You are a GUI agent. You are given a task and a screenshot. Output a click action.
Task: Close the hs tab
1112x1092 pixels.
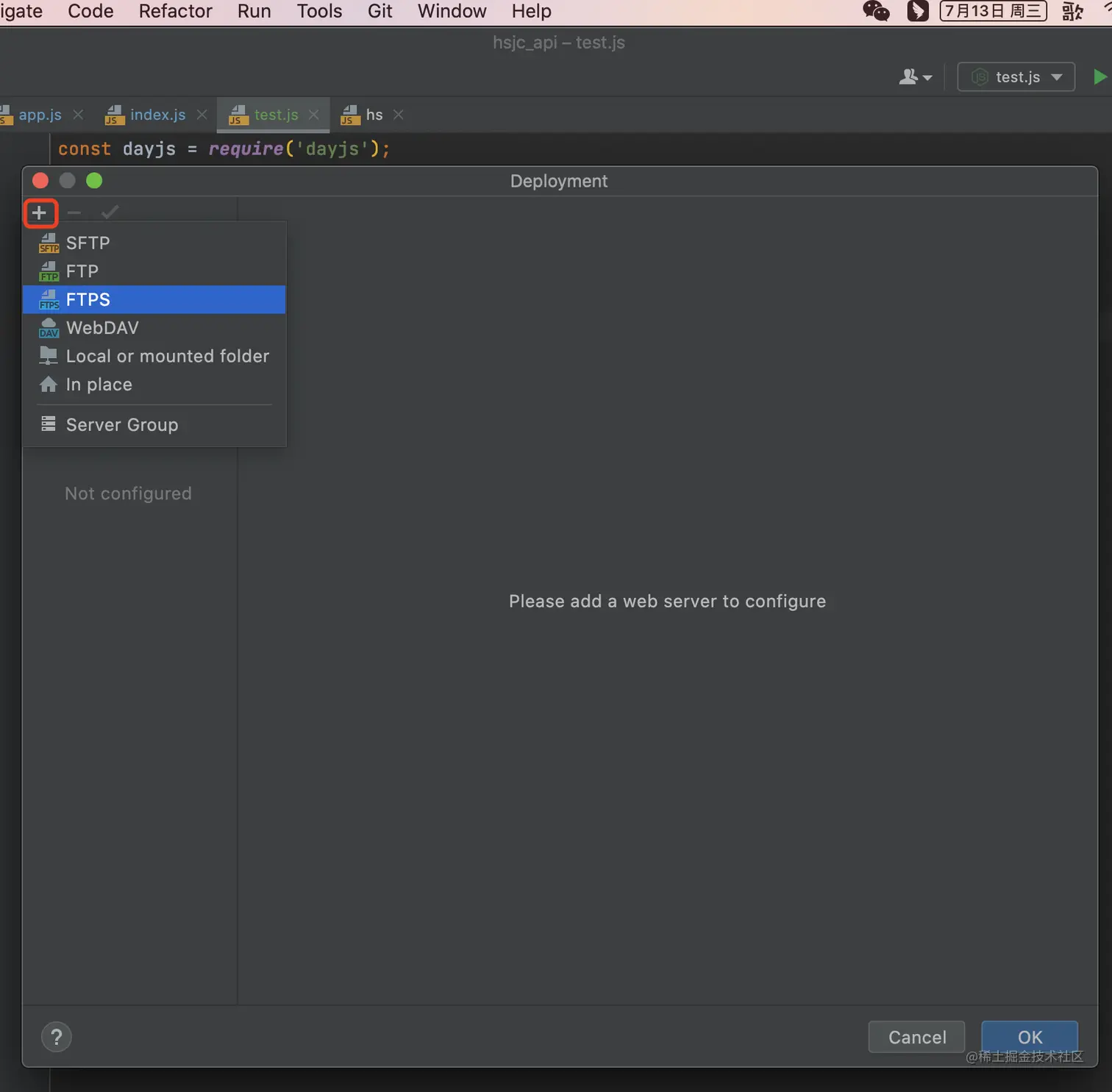(x=399, y=115)
